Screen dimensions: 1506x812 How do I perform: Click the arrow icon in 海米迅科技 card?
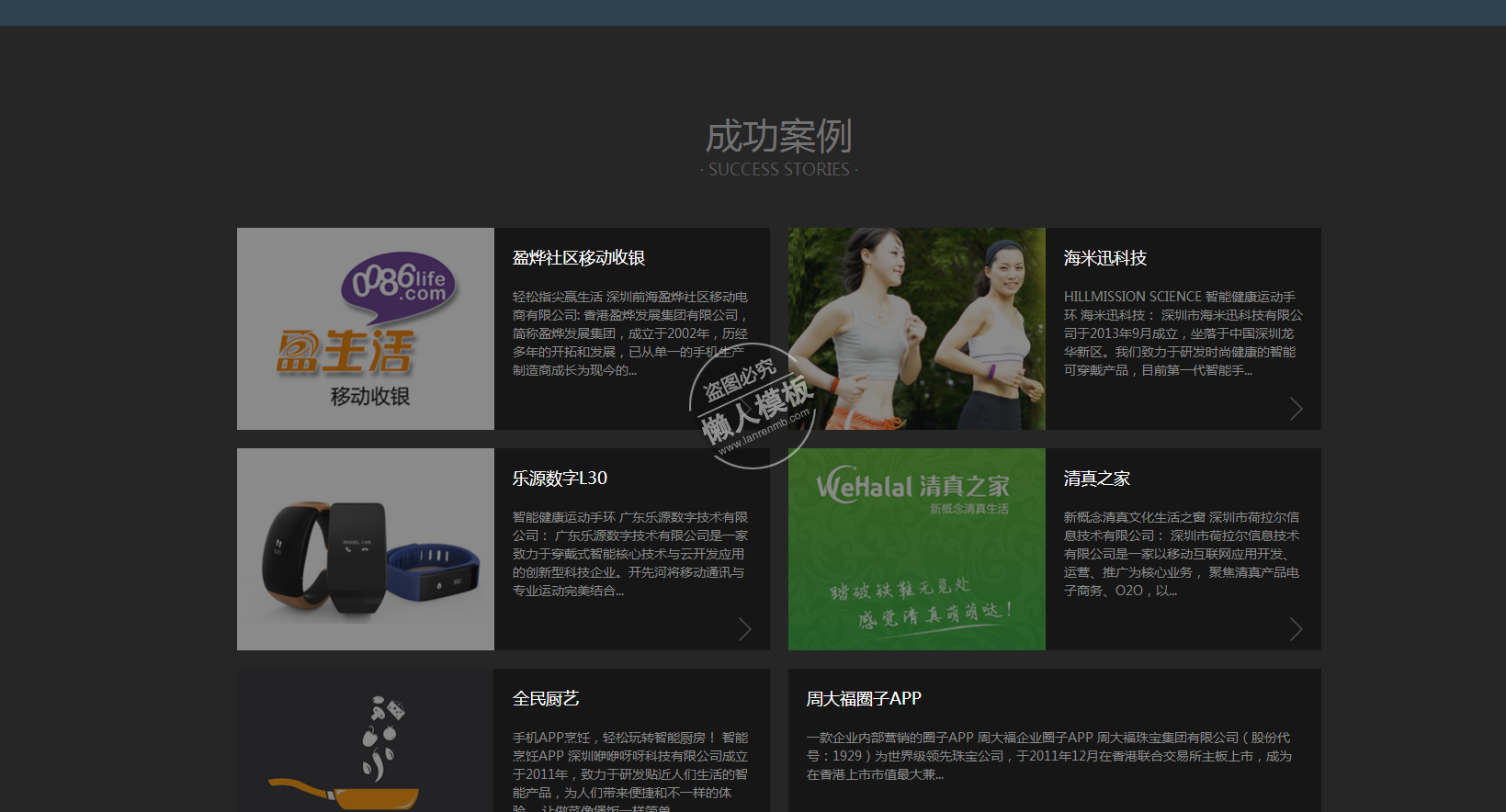point(1296,409)
